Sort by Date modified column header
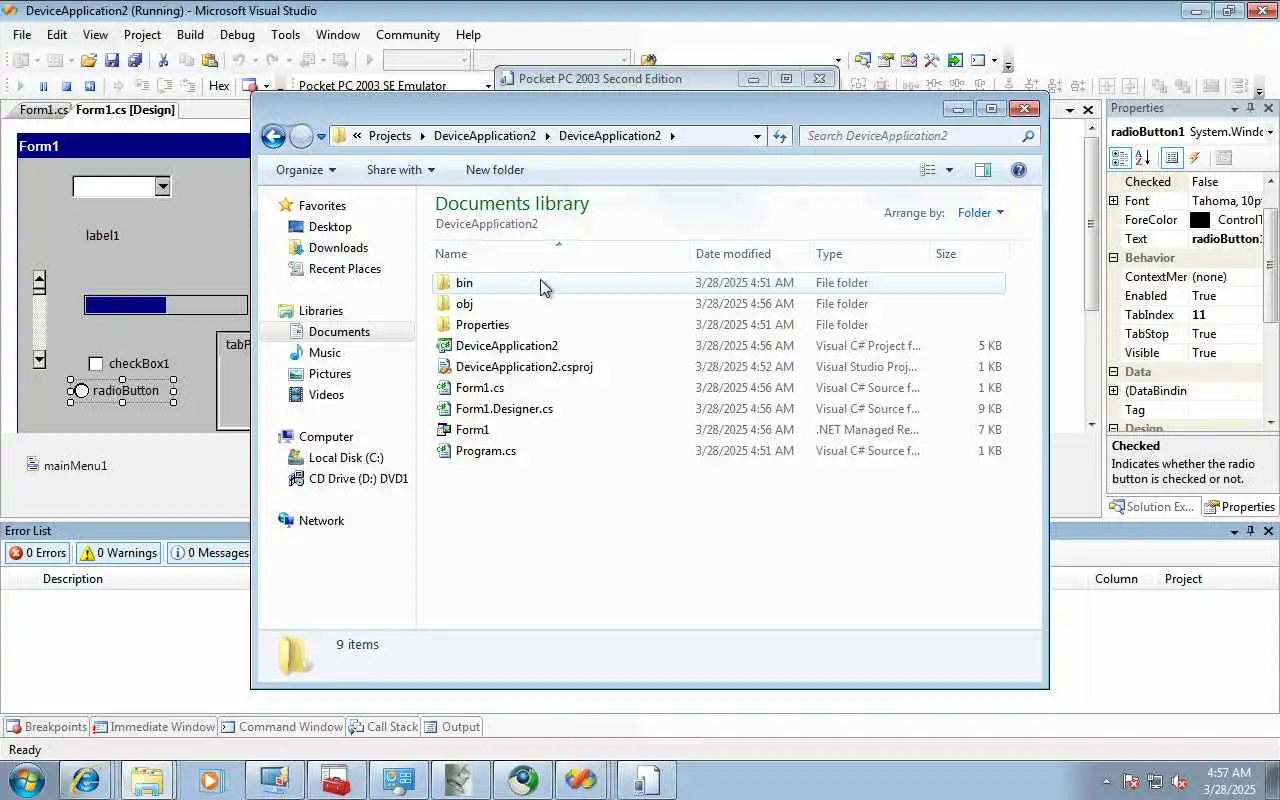Image resolution: width=1280 pixels, height=800 pixels. 750,254
